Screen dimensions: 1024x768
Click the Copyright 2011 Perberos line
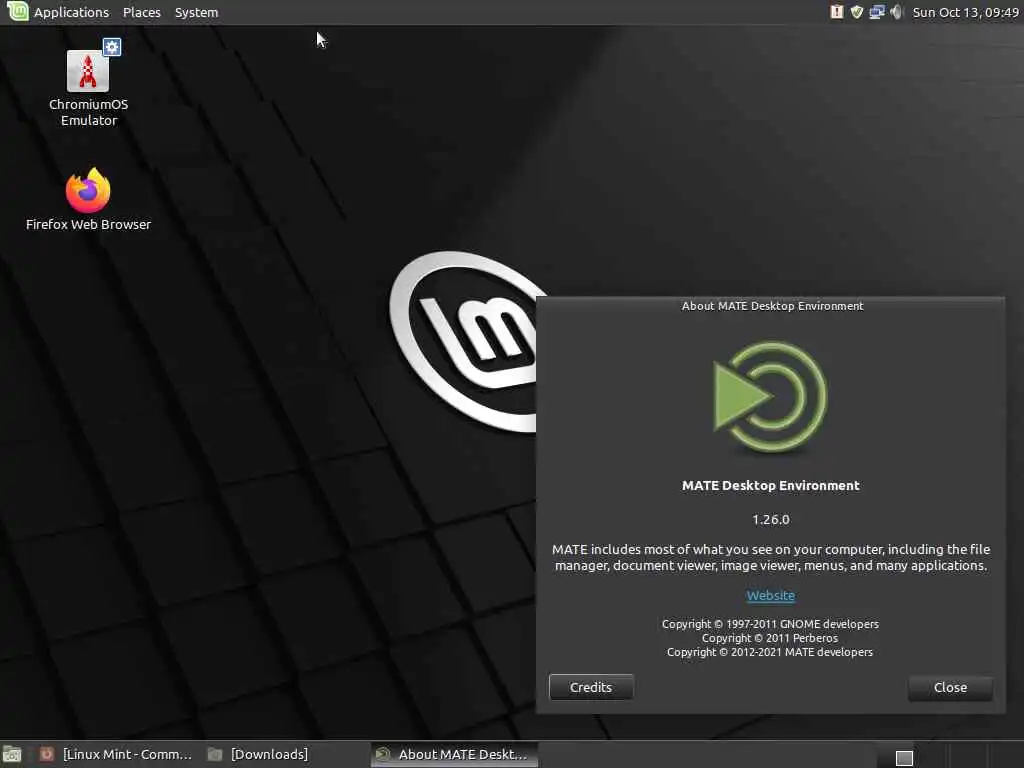[x=770, y=638]
